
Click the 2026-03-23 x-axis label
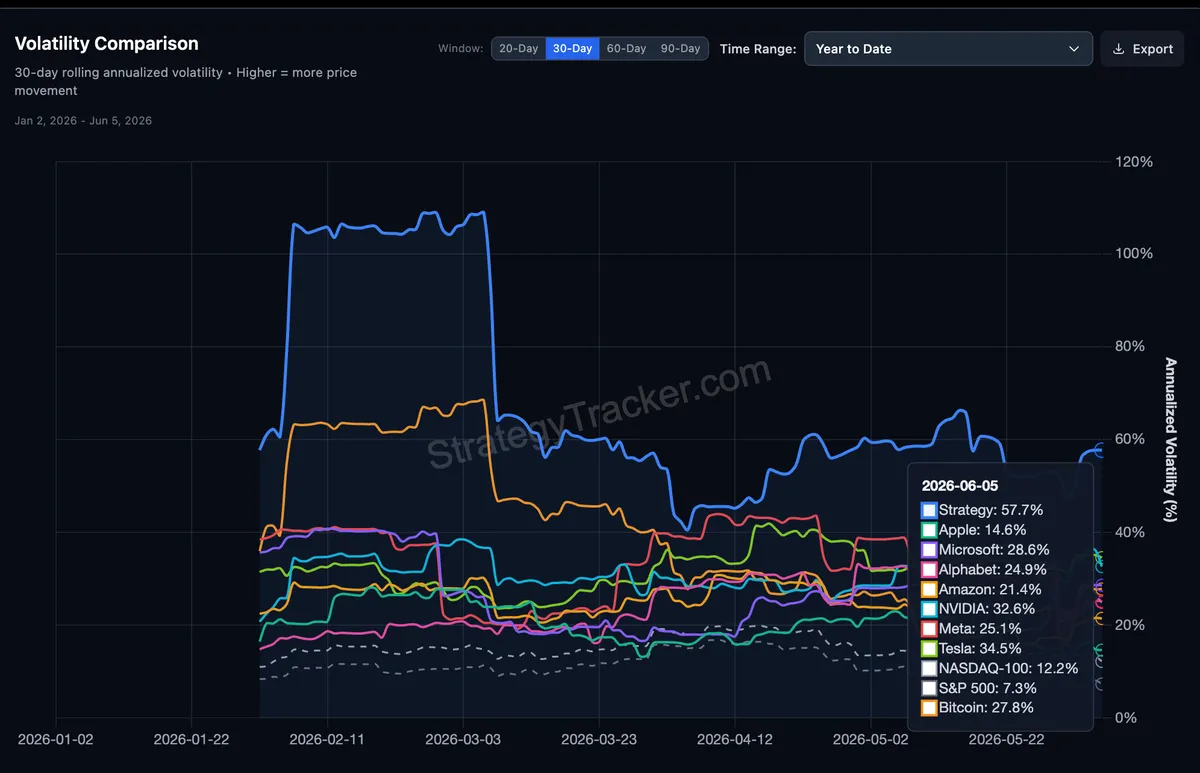click(599, 740)
